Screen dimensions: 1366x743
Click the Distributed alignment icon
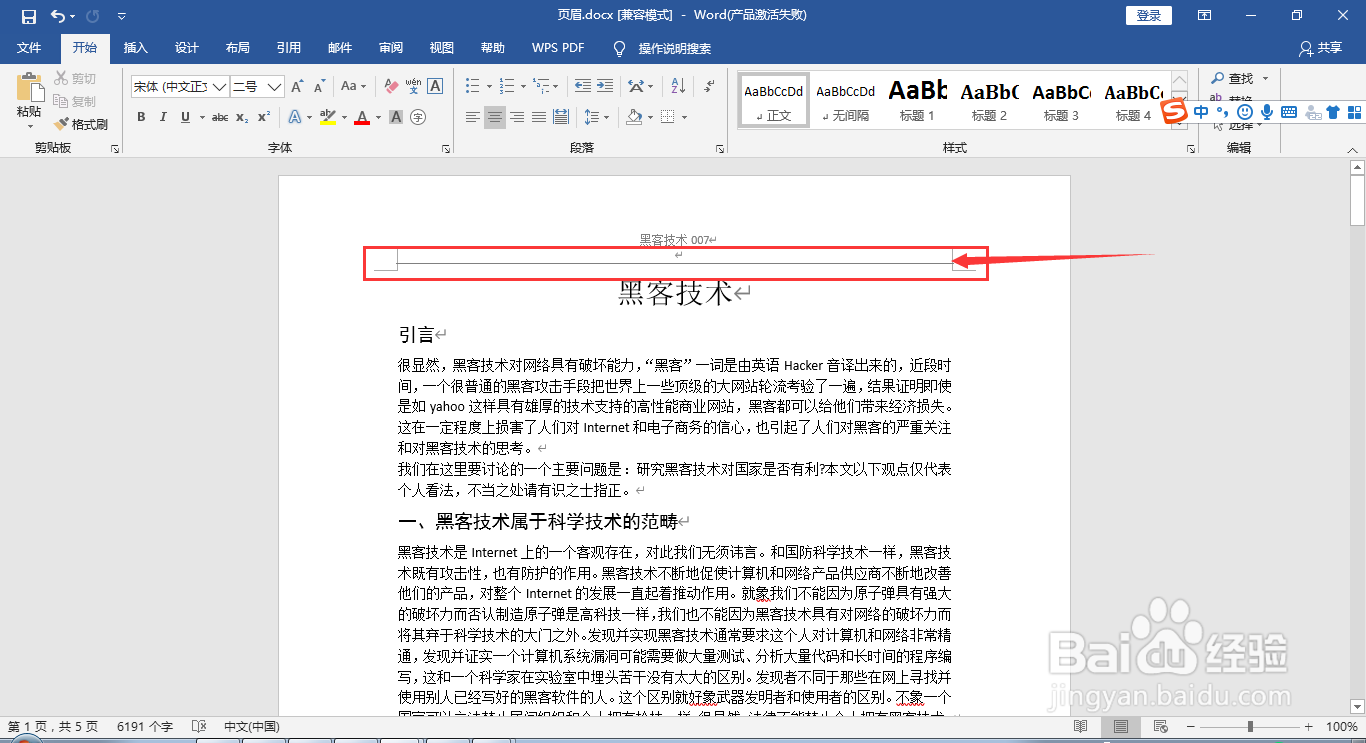(x=561, y=117)
